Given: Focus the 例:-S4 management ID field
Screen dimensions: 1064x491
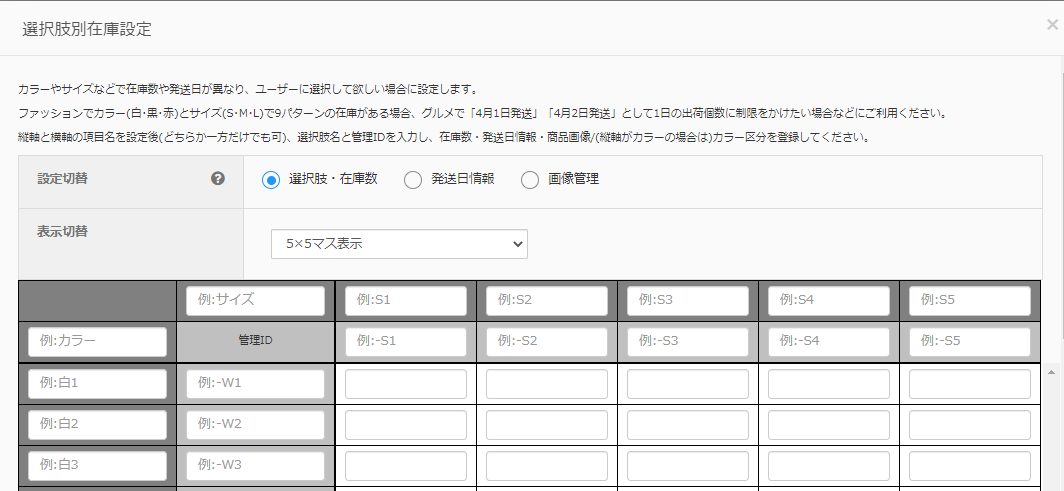Looking at the screenshot, I should coord(829,342).
